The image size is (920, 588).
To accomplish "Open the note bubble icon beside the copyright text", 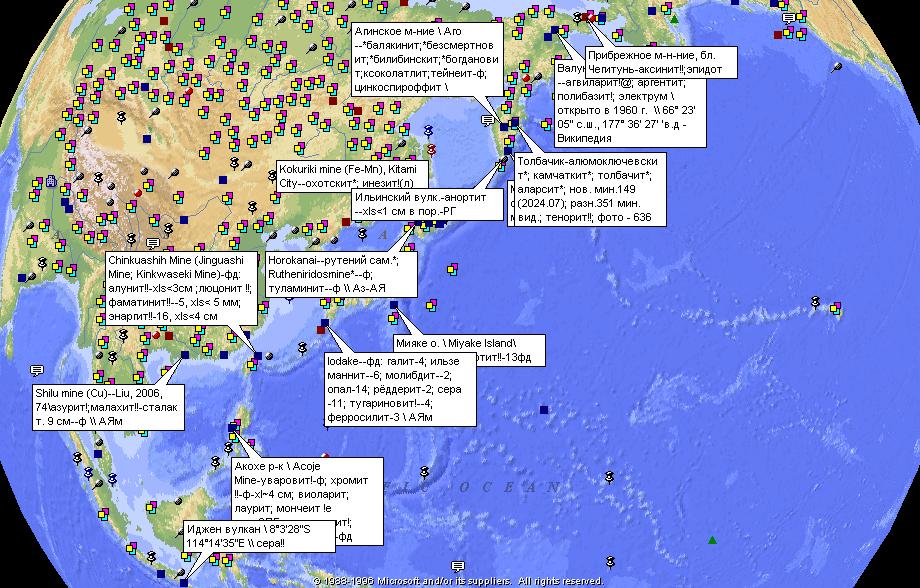I will coord(458,566).
